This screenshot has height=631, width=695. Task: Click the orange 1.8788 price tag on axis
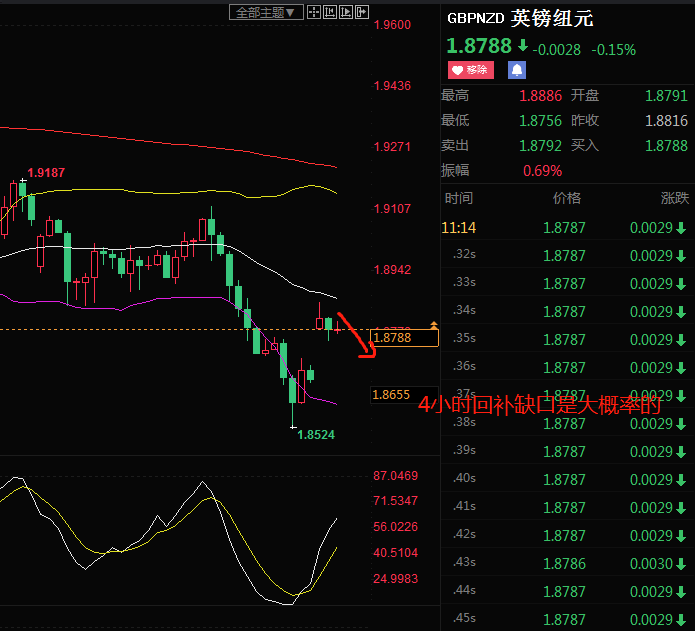tap(404, 338)
